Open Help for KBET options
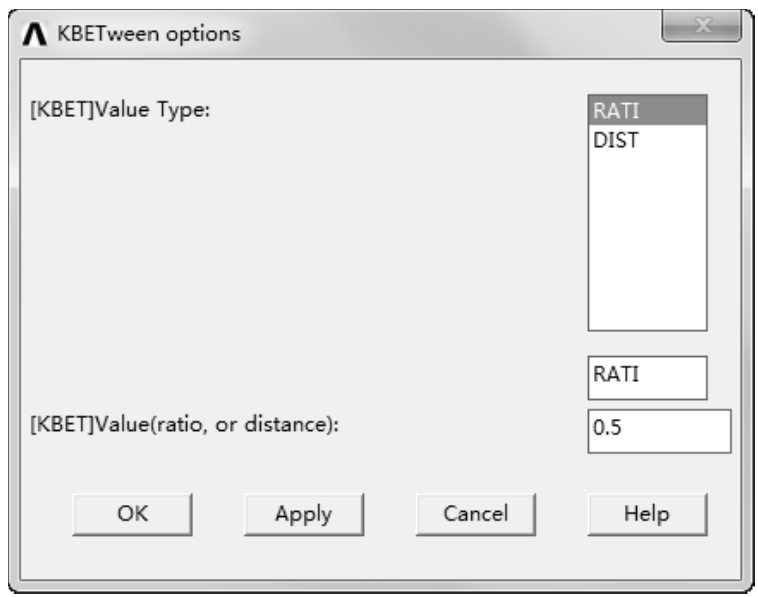Viewport: 758px width, 597px height. [x=647, y=514]
